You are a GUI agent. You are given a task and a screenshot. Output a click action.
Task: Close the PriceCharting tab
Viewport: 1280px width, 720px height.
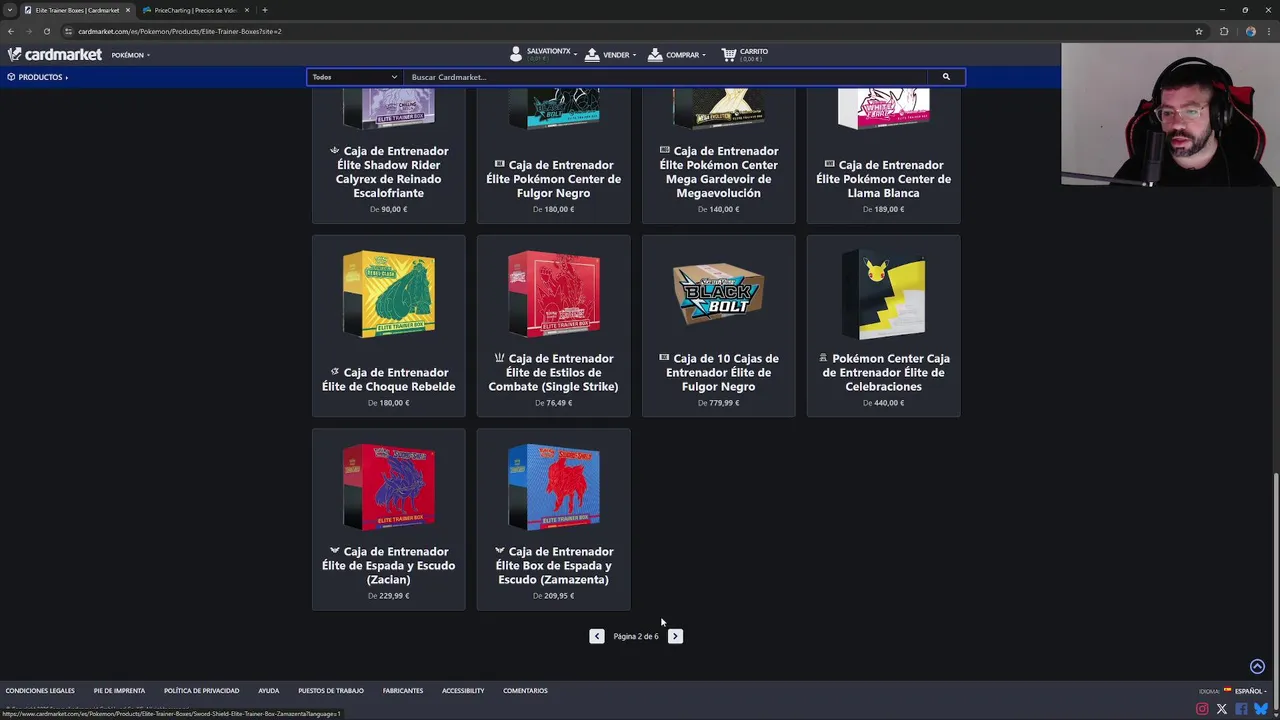(x=247, y=10)
